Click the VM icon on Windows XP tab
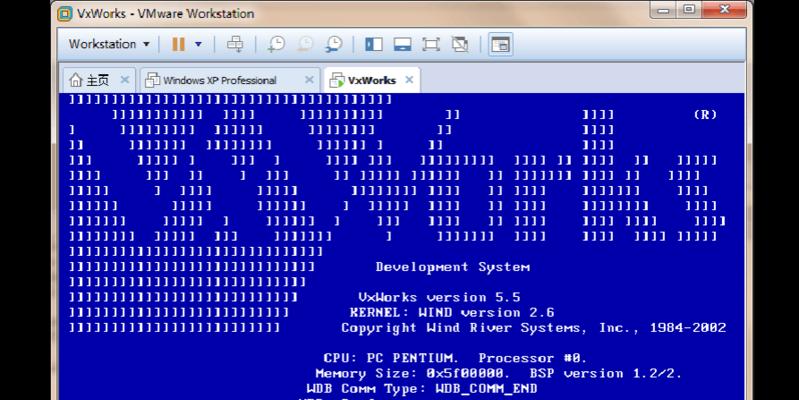799x400 pixels. pos(152,80)
